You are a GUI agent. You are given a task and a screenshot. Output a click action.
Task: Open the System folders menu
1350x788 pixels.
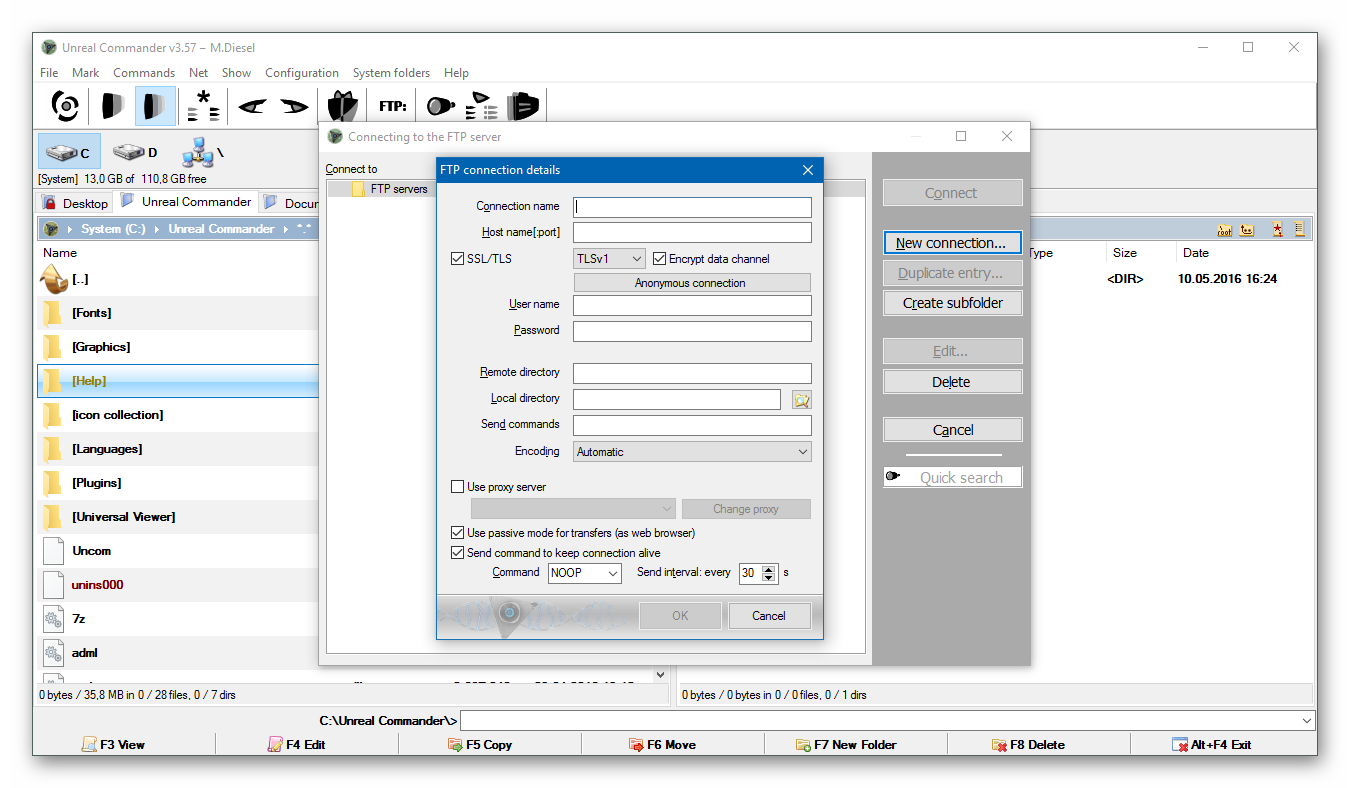(391, 73)
